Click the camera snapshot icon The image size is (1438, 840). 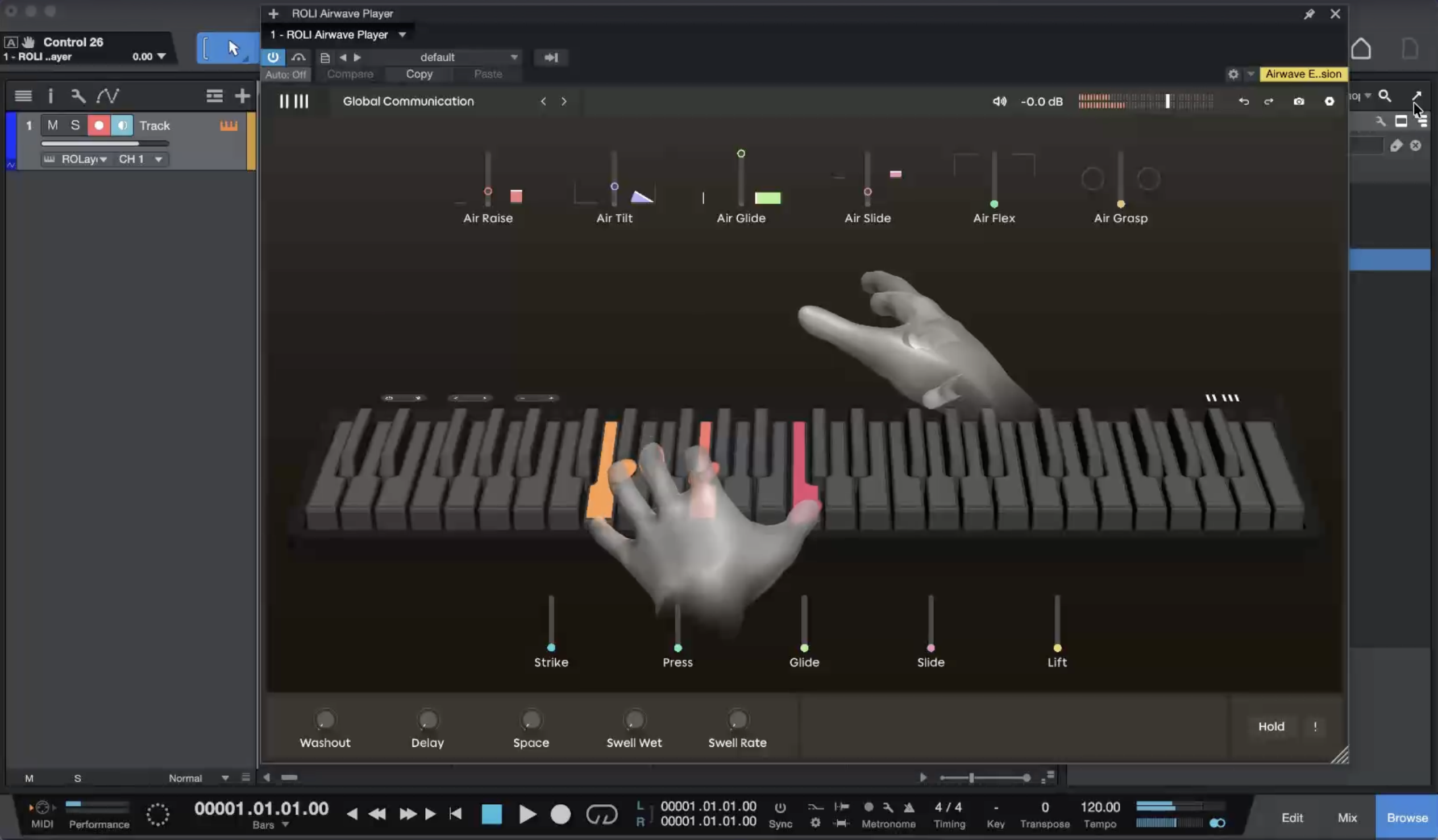click(x=1298, y=101)
